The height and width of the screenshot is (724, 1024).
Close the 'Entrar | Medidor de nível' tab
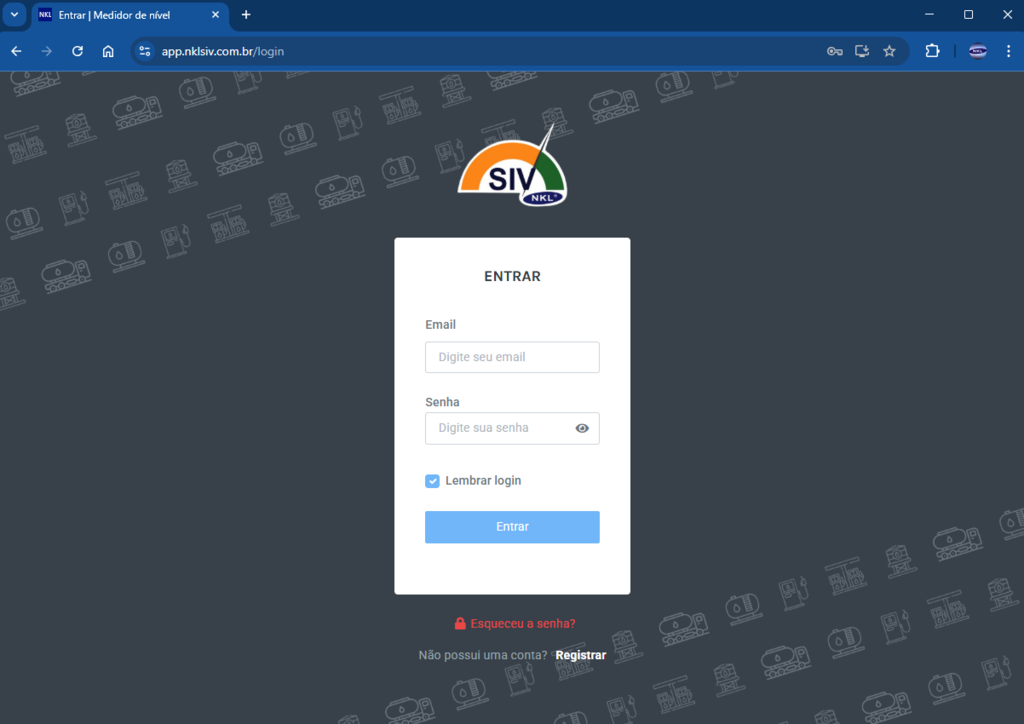click(216, 14)
